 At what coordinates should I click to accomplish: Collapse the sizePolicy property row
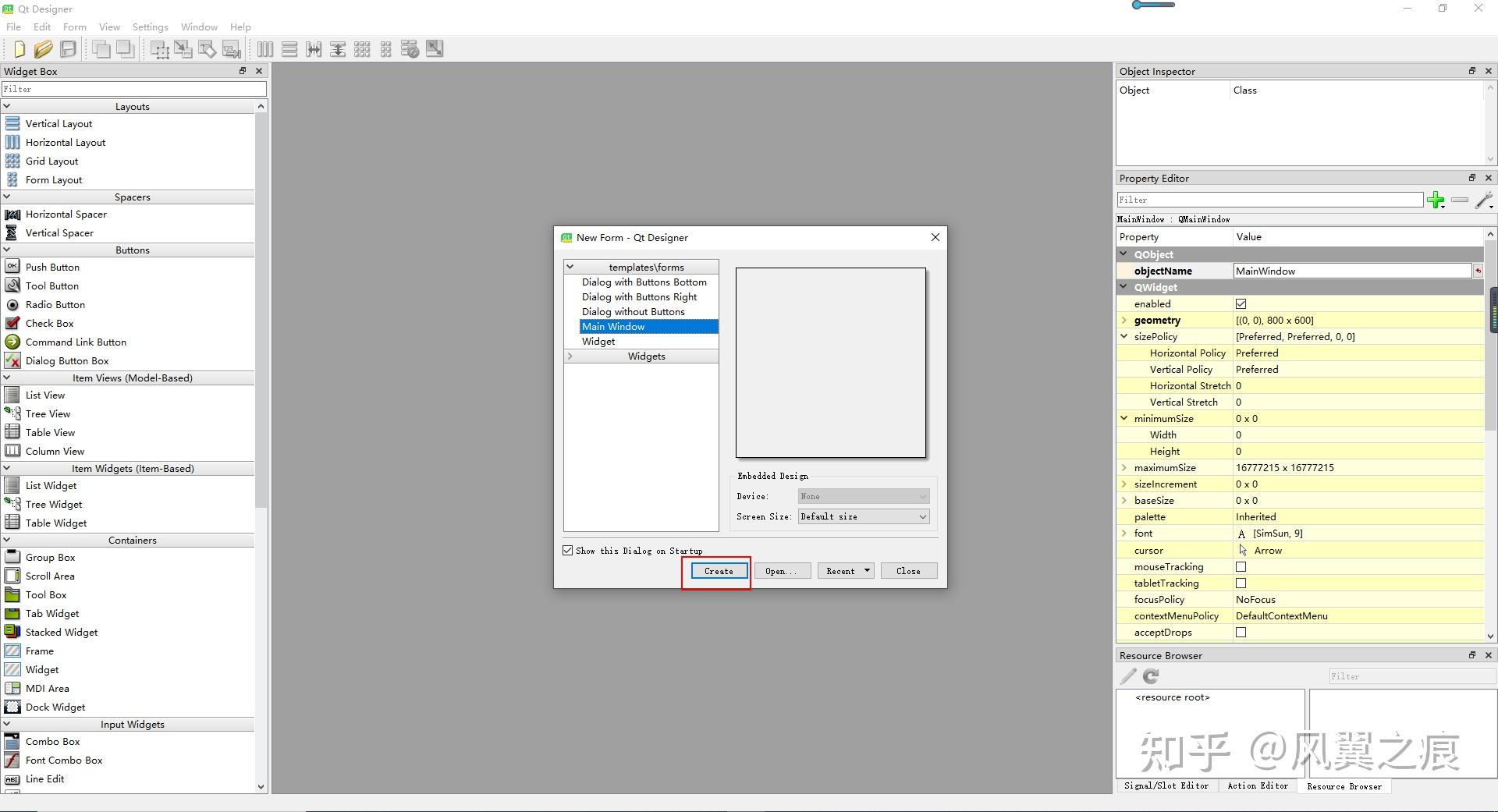click(x=1124, y=336)
